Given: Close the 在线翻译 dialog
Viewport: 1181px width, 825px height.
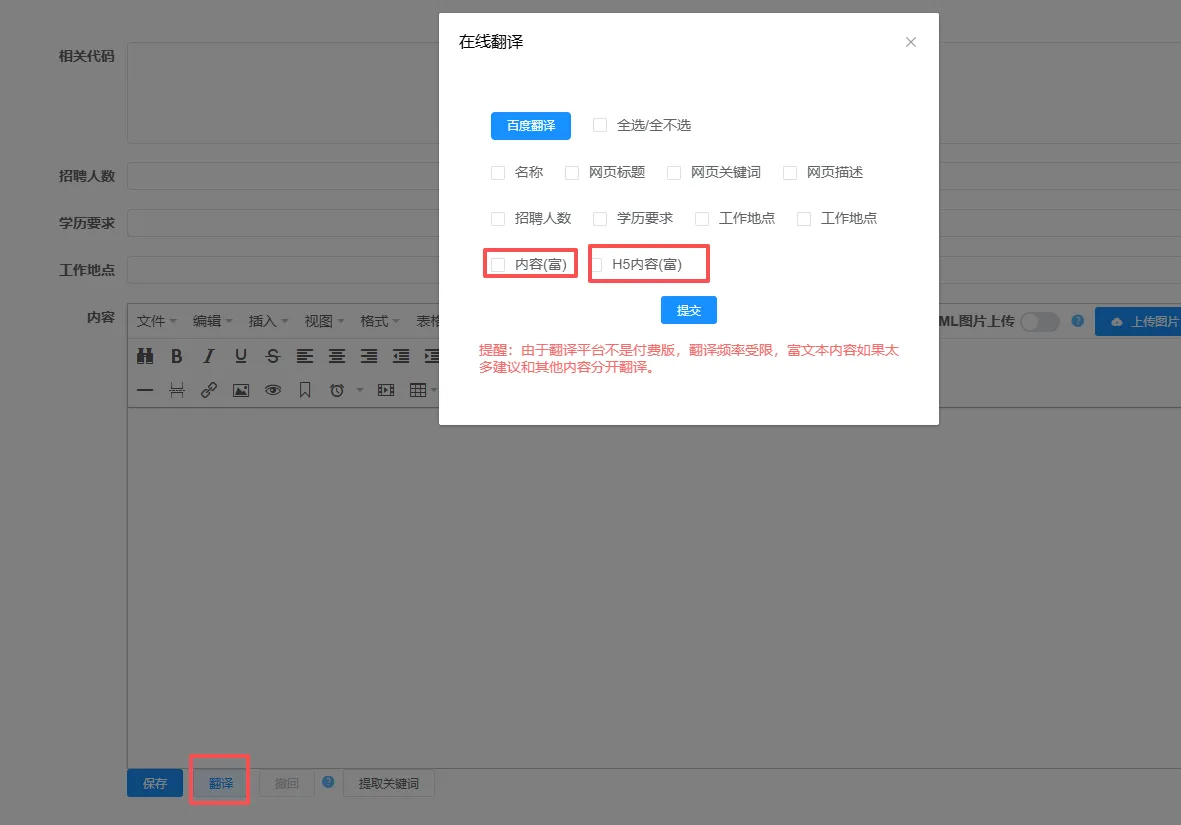Looking at the screenshot, I should click(910, 42).
